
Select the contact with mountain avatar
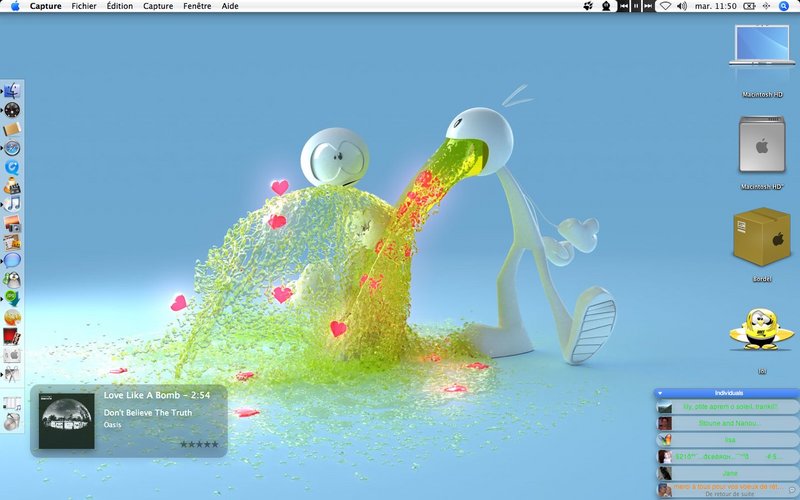click(x=727, y=407)
